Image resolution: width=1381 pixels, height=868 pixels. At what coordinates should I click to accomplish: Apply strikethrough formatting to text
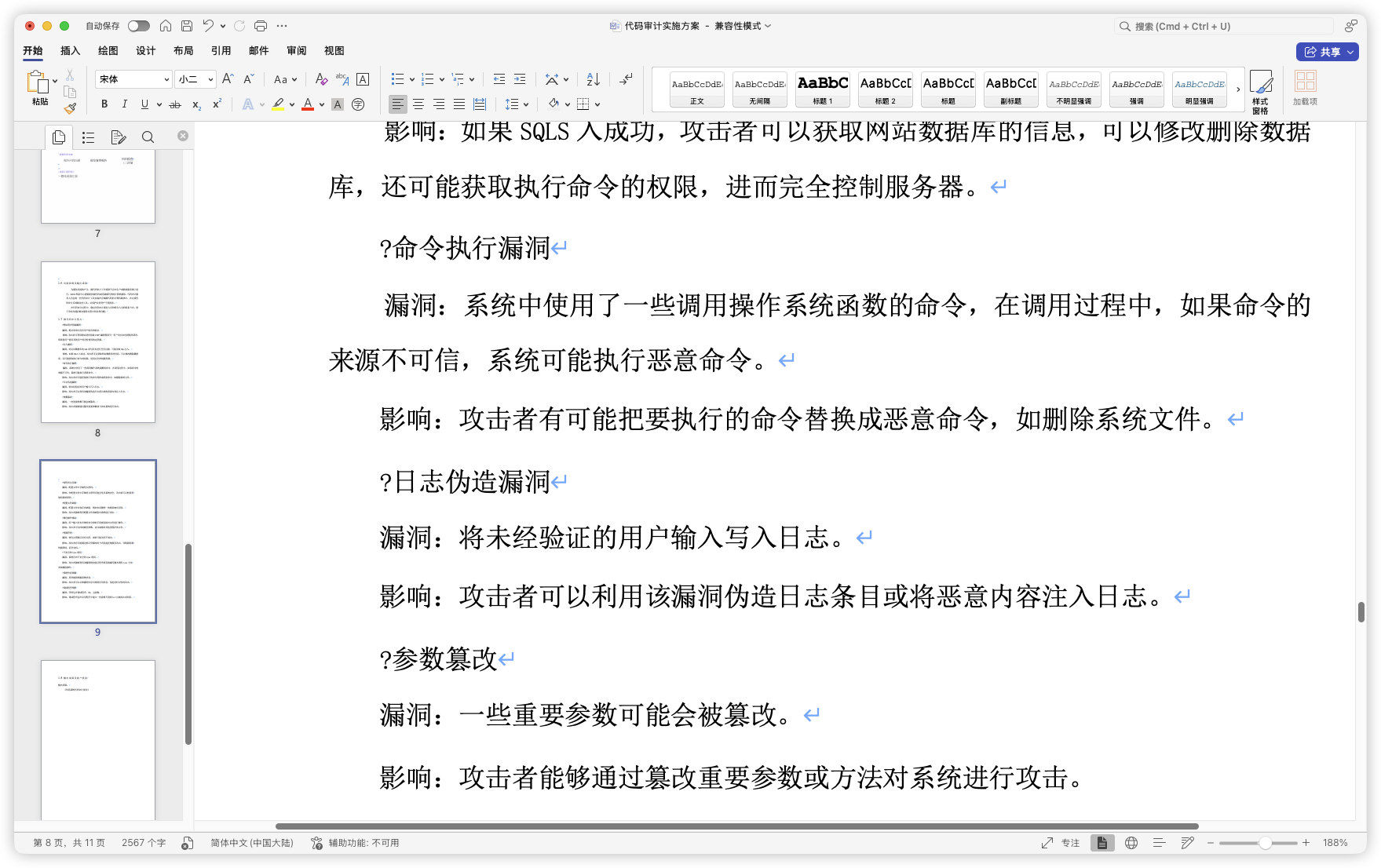[x=175, y=104]
